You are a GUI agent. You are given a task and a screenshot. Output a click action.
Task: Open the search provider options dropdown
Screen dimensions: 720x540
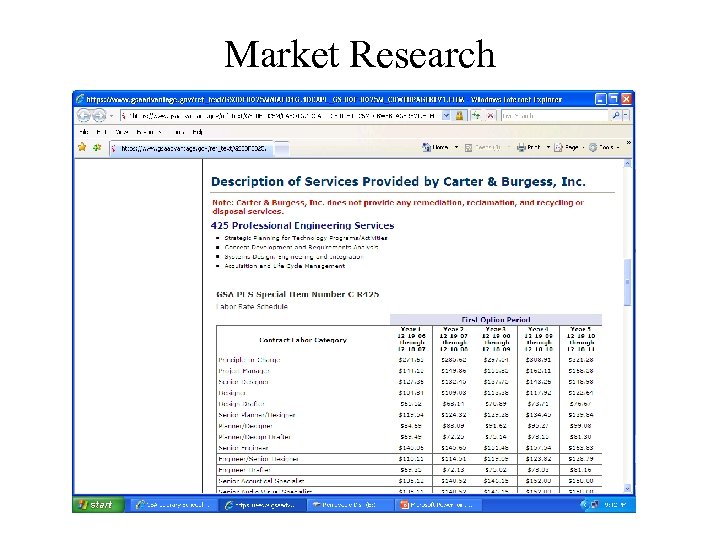[x=626, y=116]
